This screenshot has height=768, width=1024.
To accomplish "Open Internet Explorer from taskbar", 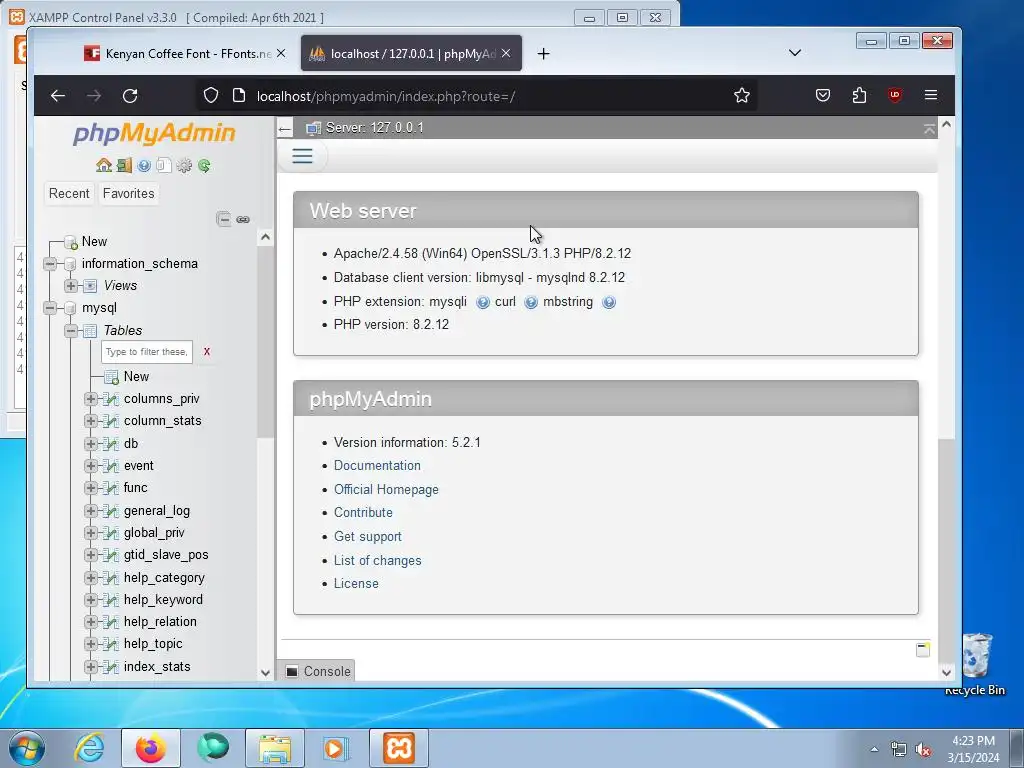I will click(89, 748).
